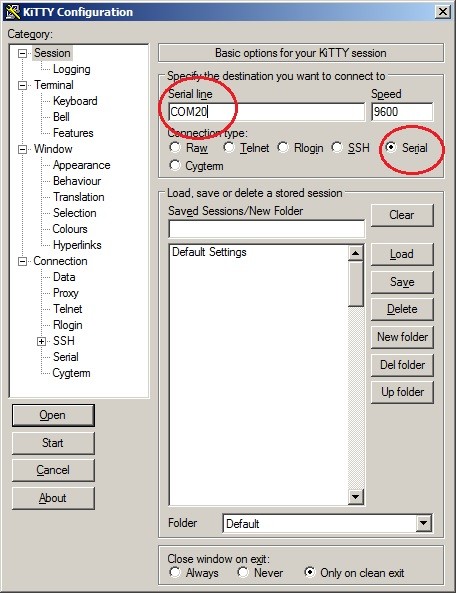The height and width of the screenshot is (593, 456).
Task: Click the KiTTY icon in title bar
Action: click(13, 12)
